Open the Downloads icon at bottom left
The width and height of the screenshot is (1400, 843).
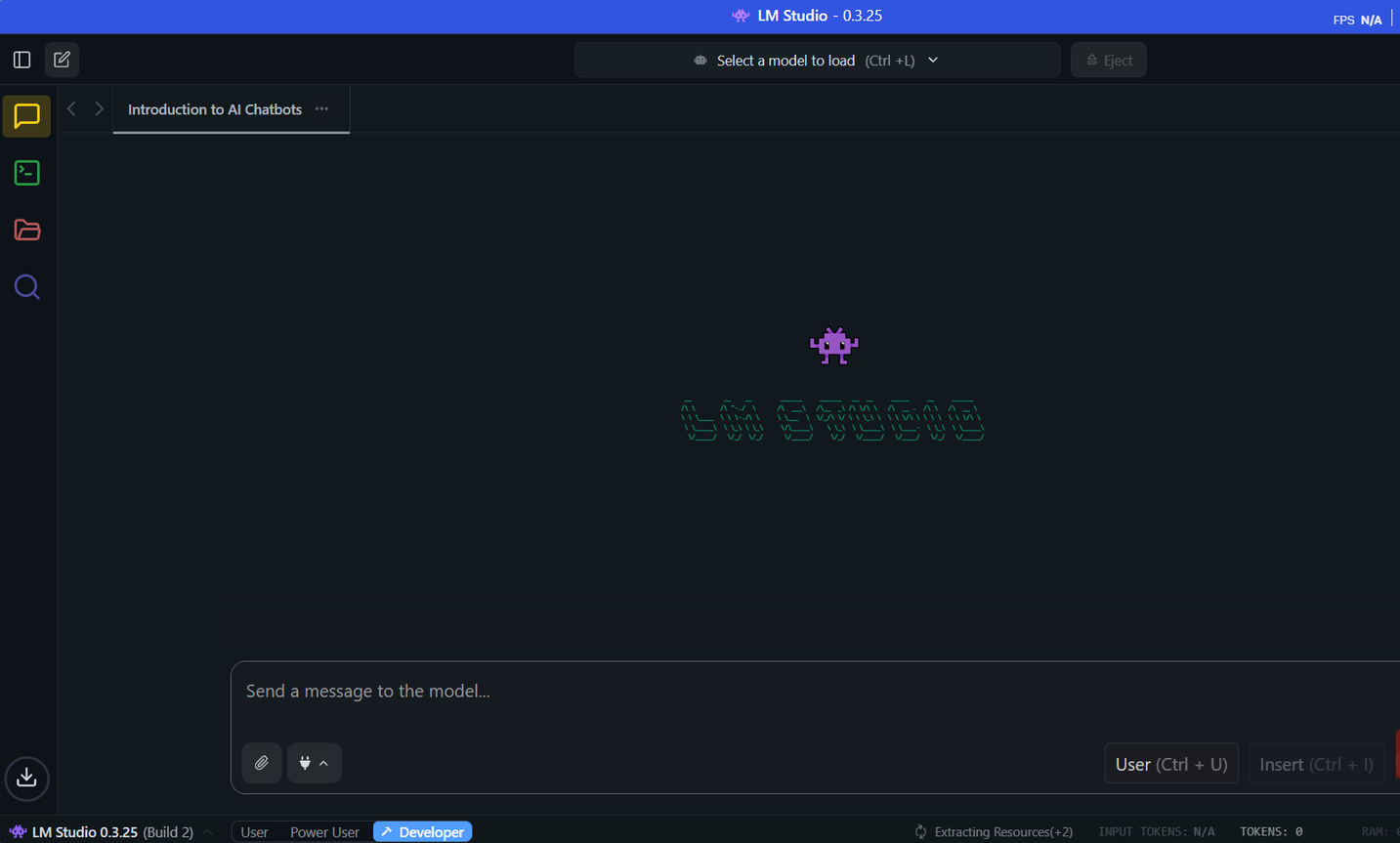pos(26,778)
